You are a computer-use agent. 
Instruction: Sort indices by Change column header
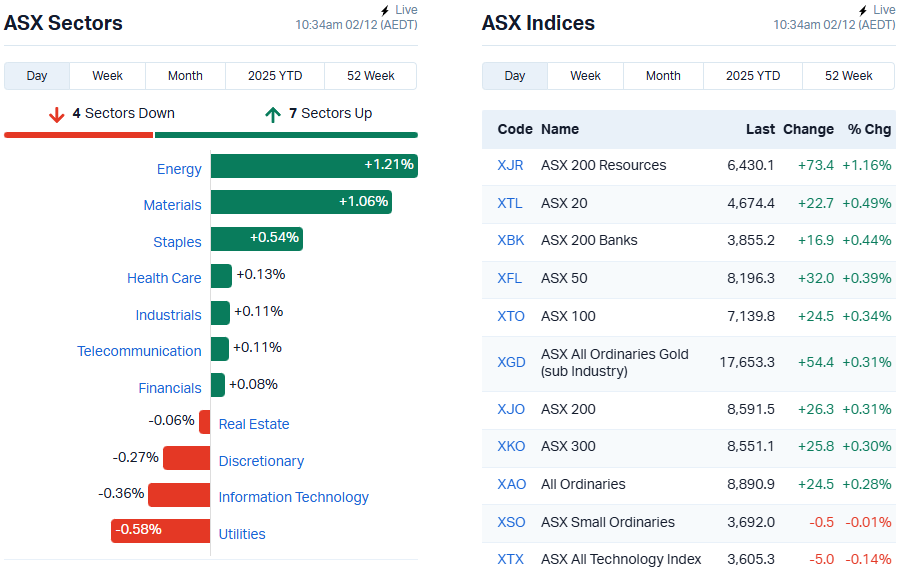point(808,129)
